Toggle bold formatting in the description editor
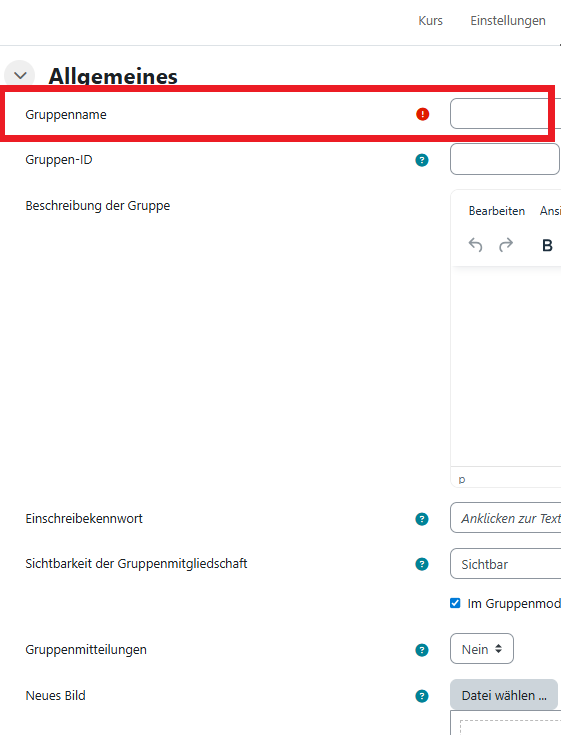Viewport: 561px width, 735px height. [547, 245]
